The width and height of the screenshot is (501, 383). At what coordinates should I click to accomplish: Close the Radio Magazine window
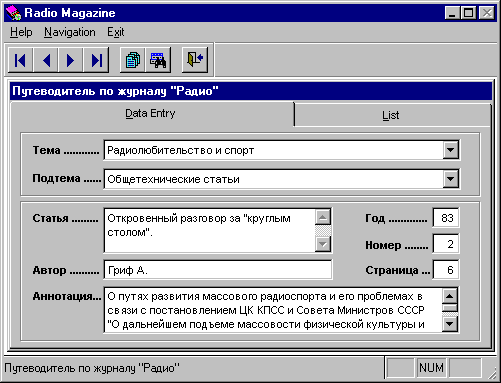point(487,13)
